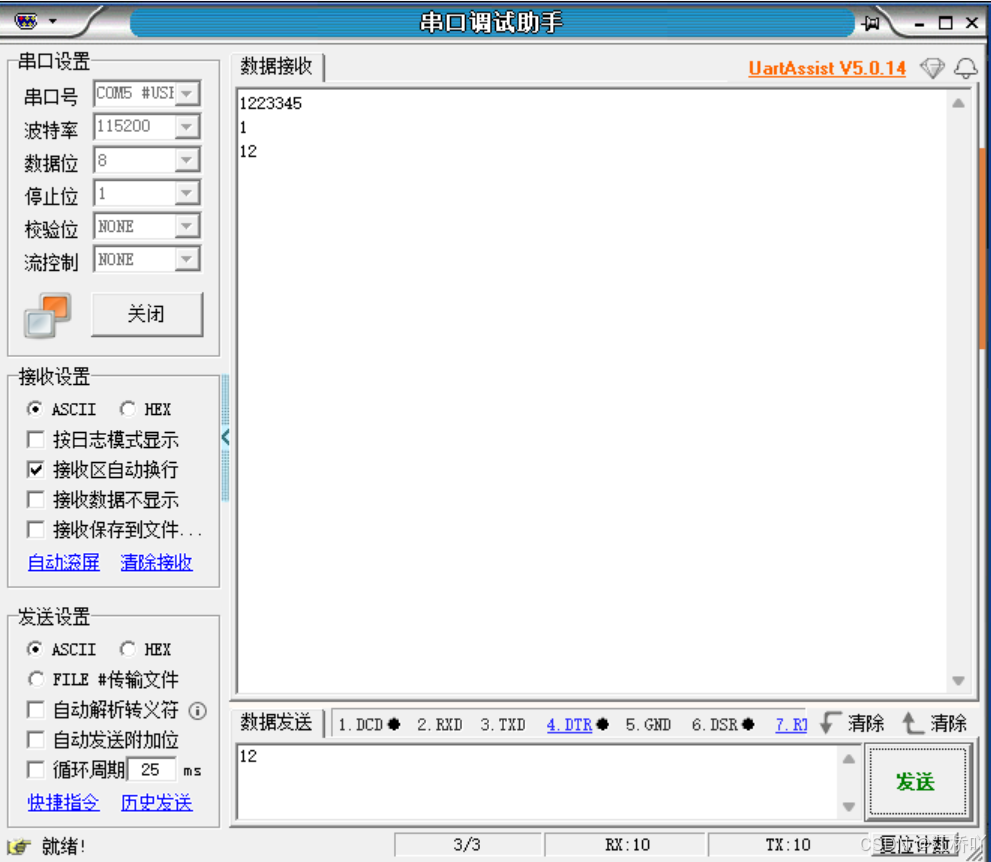Click the 1223345 line in receive area
The image size is (991, 862).
271,103
